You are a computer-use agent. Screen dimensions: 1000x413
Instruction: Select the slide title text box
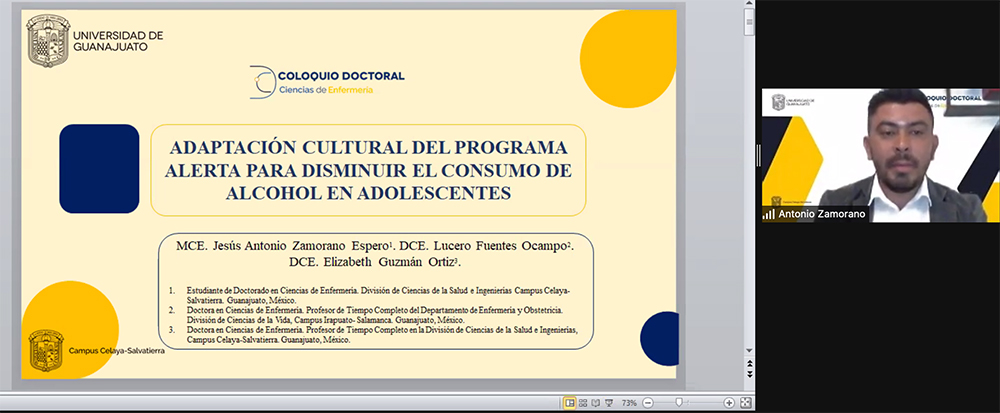(x=366, y=170)
